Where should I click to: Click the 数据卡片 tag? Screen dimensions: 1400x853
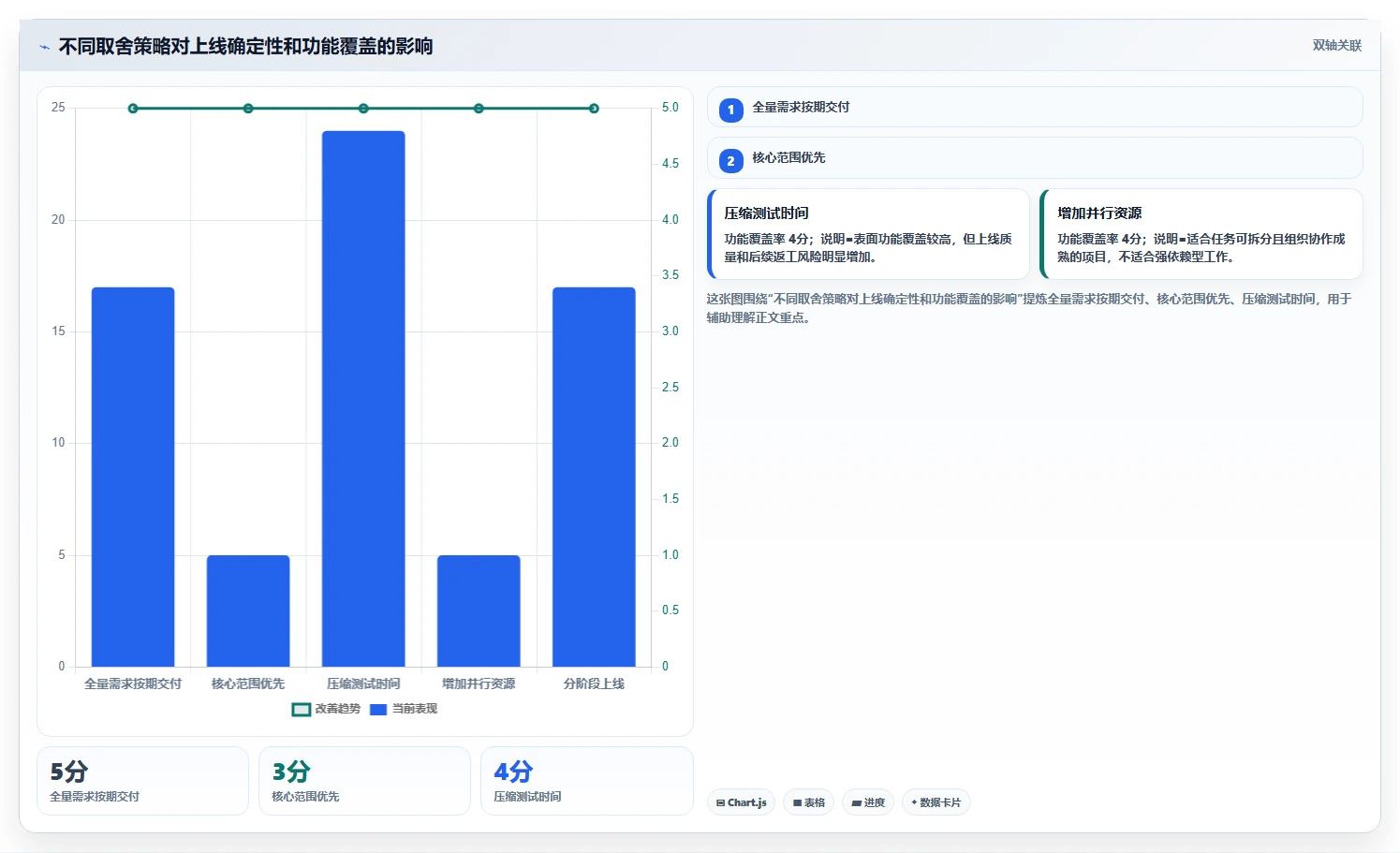coord(936,802)
